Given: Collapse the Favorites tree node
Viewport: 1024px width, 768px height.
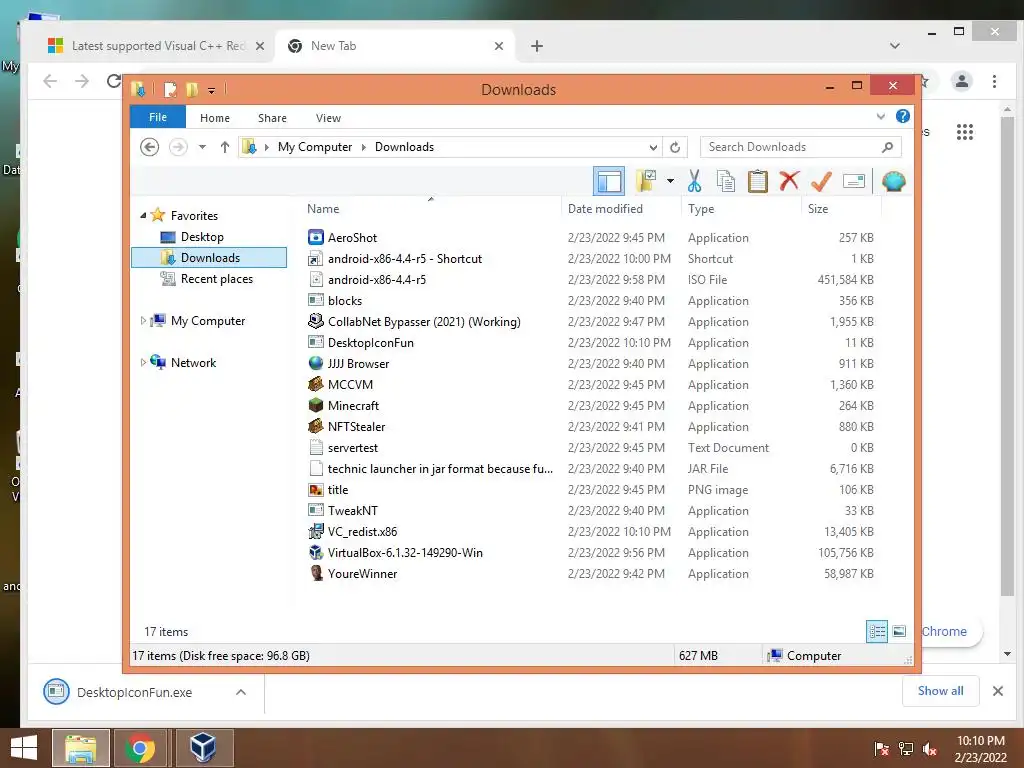Looking at the screenshot, I should pos(143,215).
